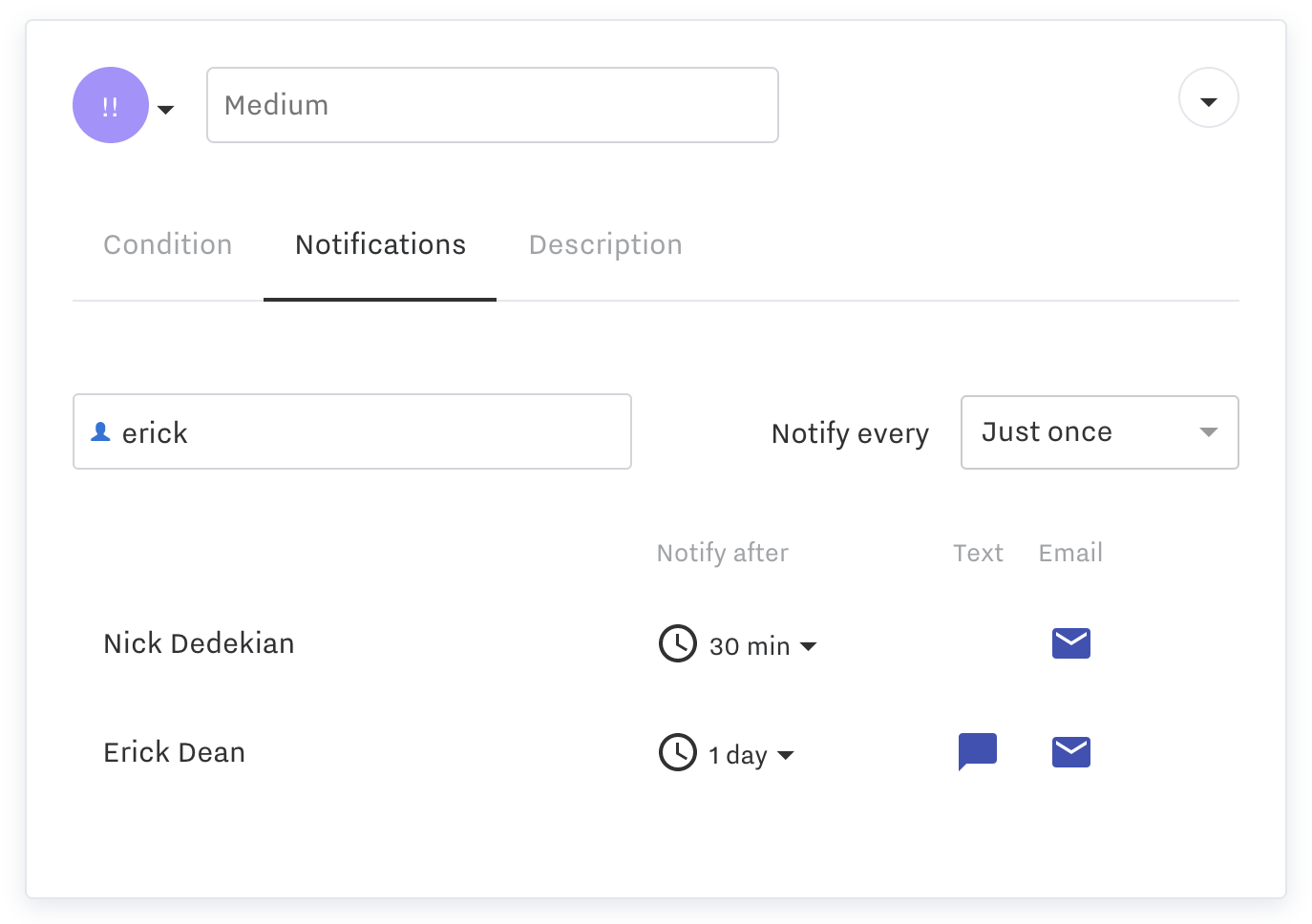This screenshot has width=1312, height=924.
Task: Switch to the Condition tab
Action: pyautogui.click(x=168, y=245)
